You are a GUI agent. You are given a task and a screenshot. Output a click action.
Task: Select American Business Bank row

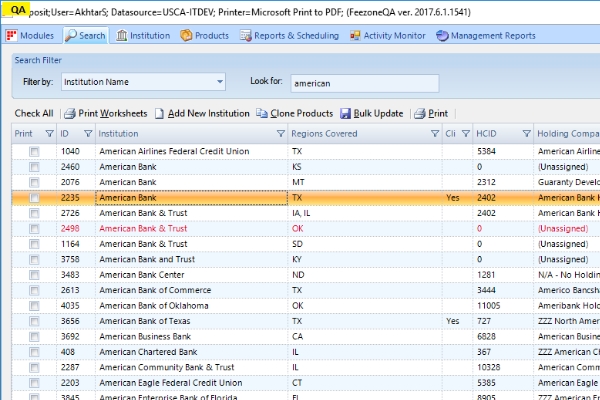click(306, 336)
